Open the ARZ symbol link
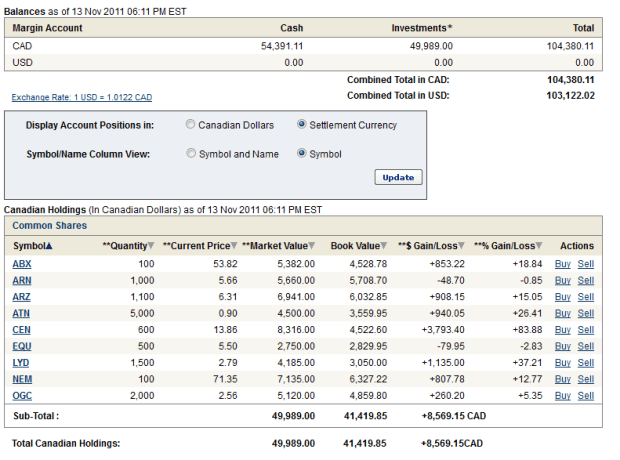This screenshot has width=620, height=460. pyautogui.click(x=22, y=297)
